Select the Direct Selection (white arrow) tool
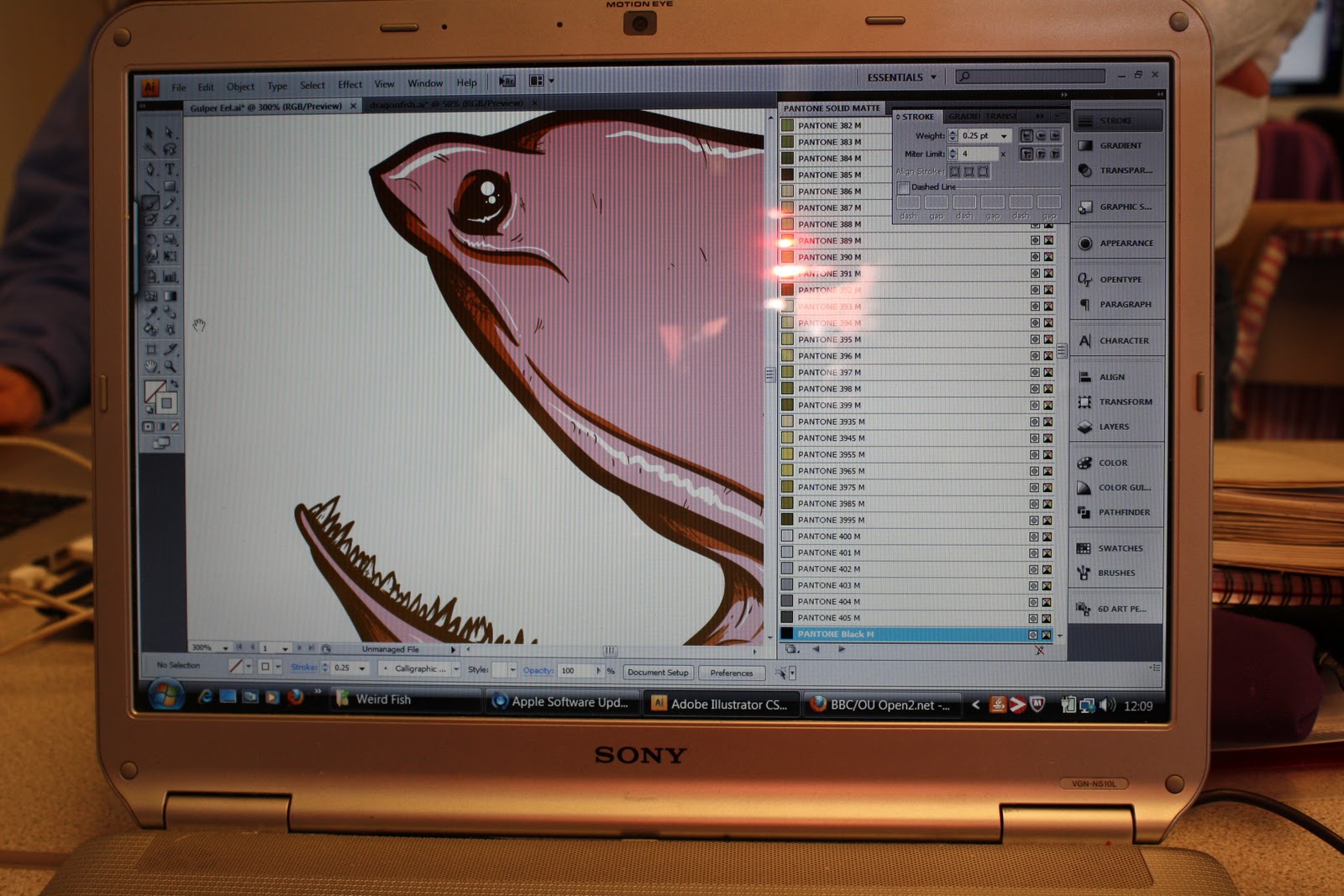The image size is (1344, 896). (169, 133)
